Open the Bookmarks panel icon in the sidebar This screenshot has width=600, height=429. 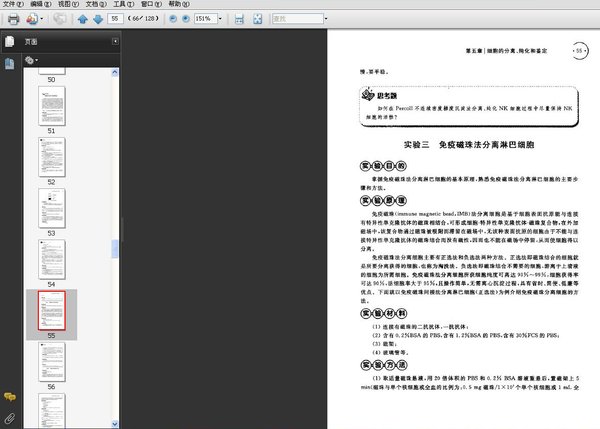coord(9,63)
